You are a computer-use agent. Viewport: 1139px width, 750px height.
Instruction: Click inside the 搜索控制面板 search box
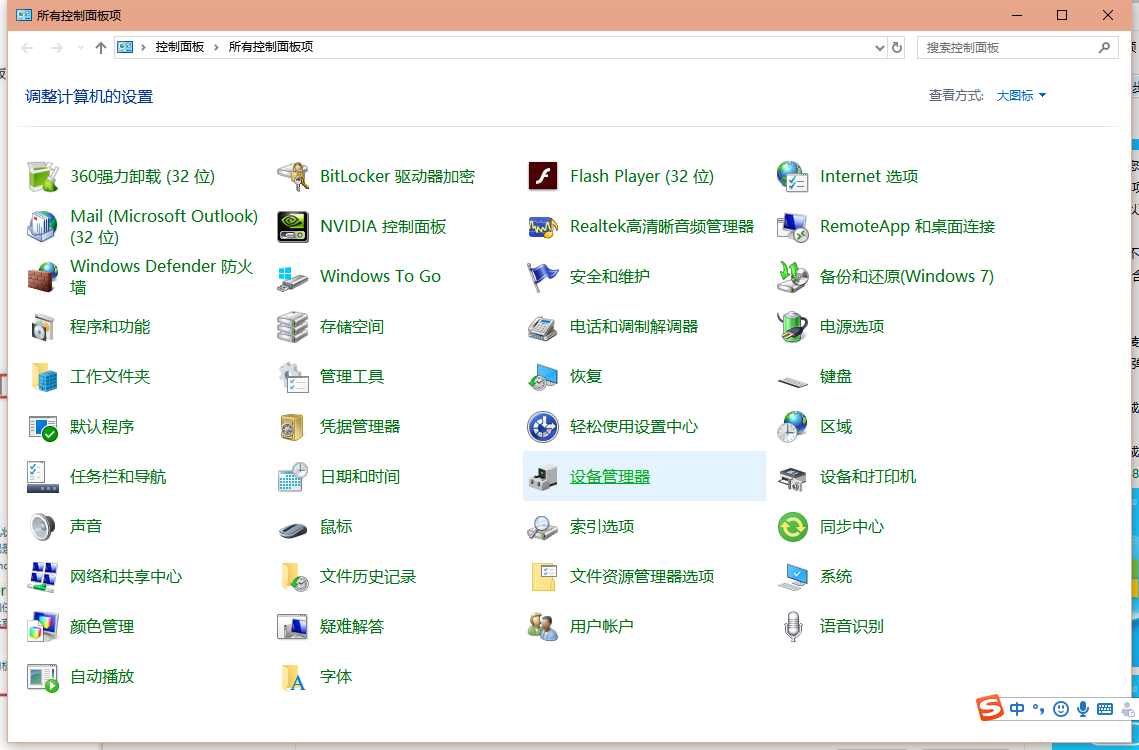click(x=1010, y=47)
